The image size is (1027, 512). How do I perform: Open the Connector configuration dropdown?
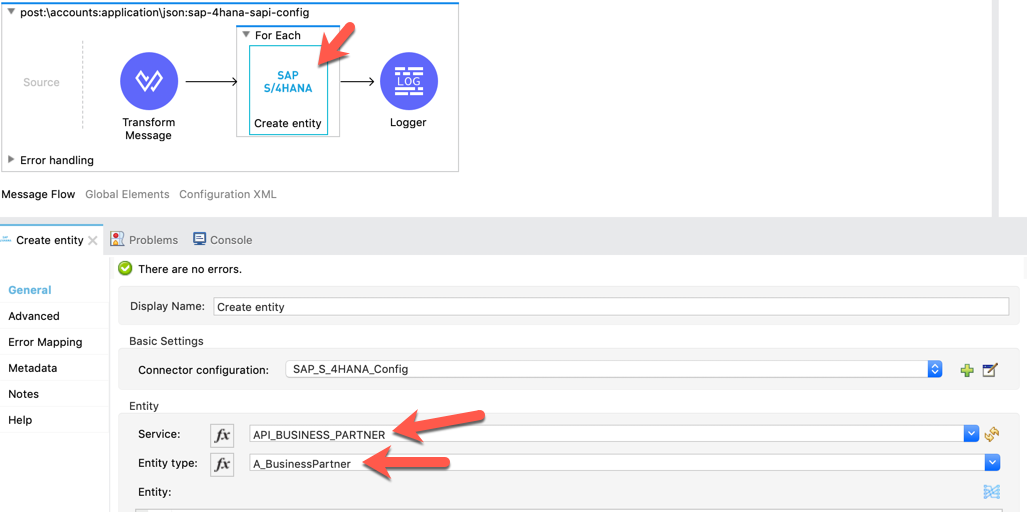click(935, 369)
